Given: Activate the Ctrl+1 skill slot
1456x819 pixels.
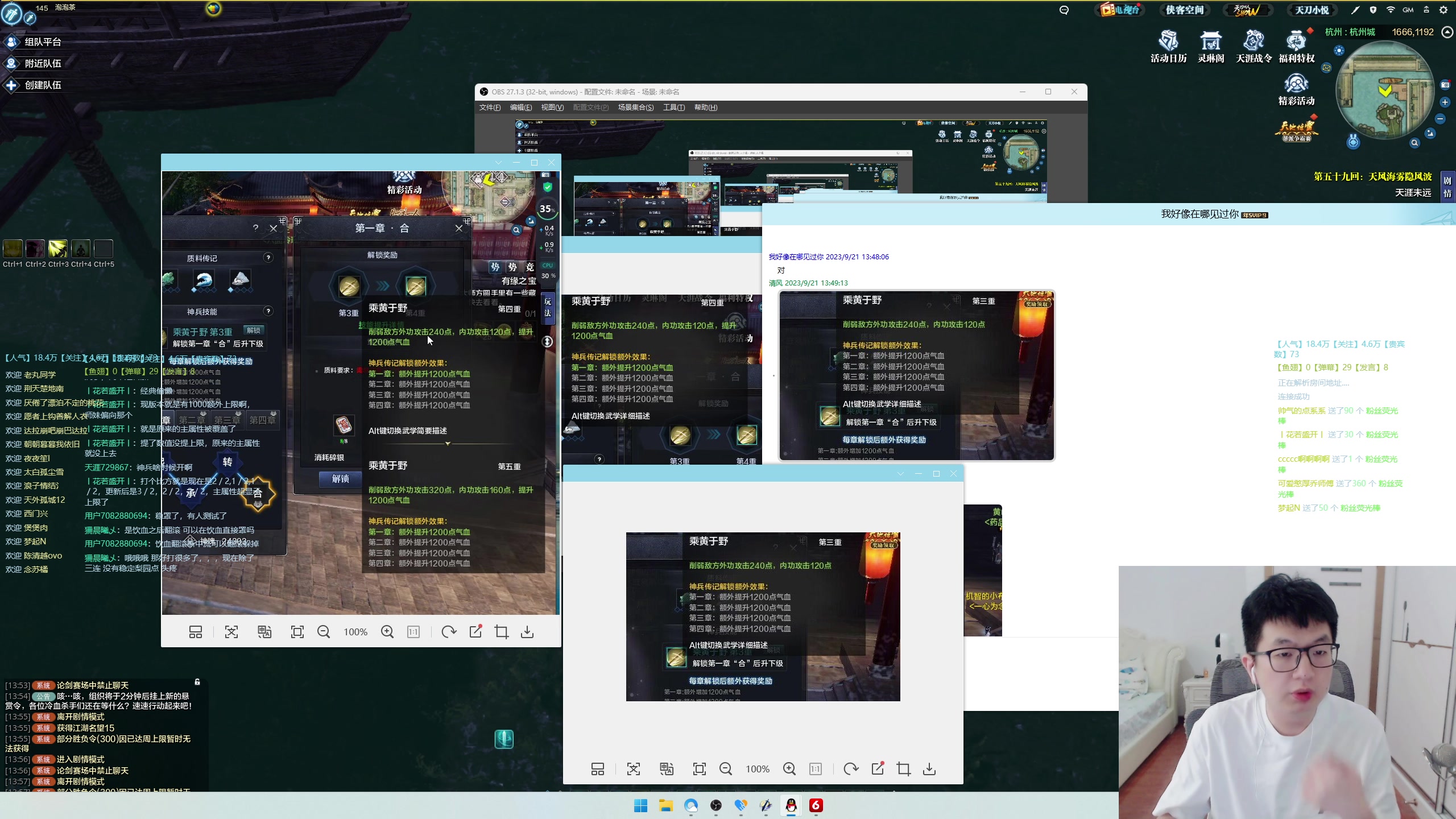Looking at the screenshot, I should click(13, 249).
